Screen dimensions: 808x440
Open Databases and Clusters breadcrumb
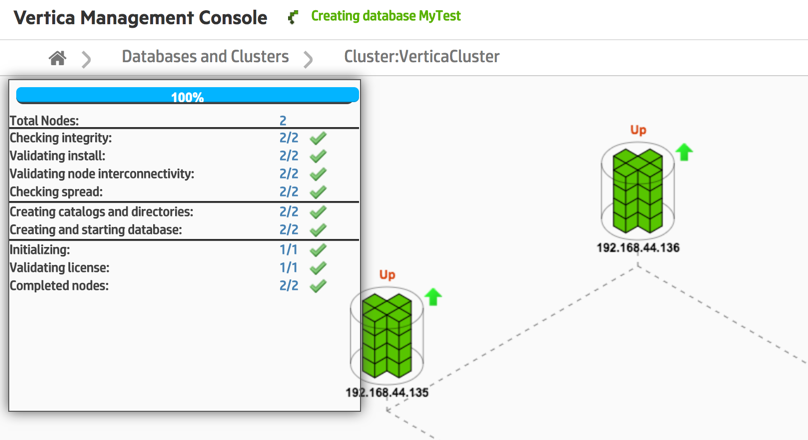[205, 57]
